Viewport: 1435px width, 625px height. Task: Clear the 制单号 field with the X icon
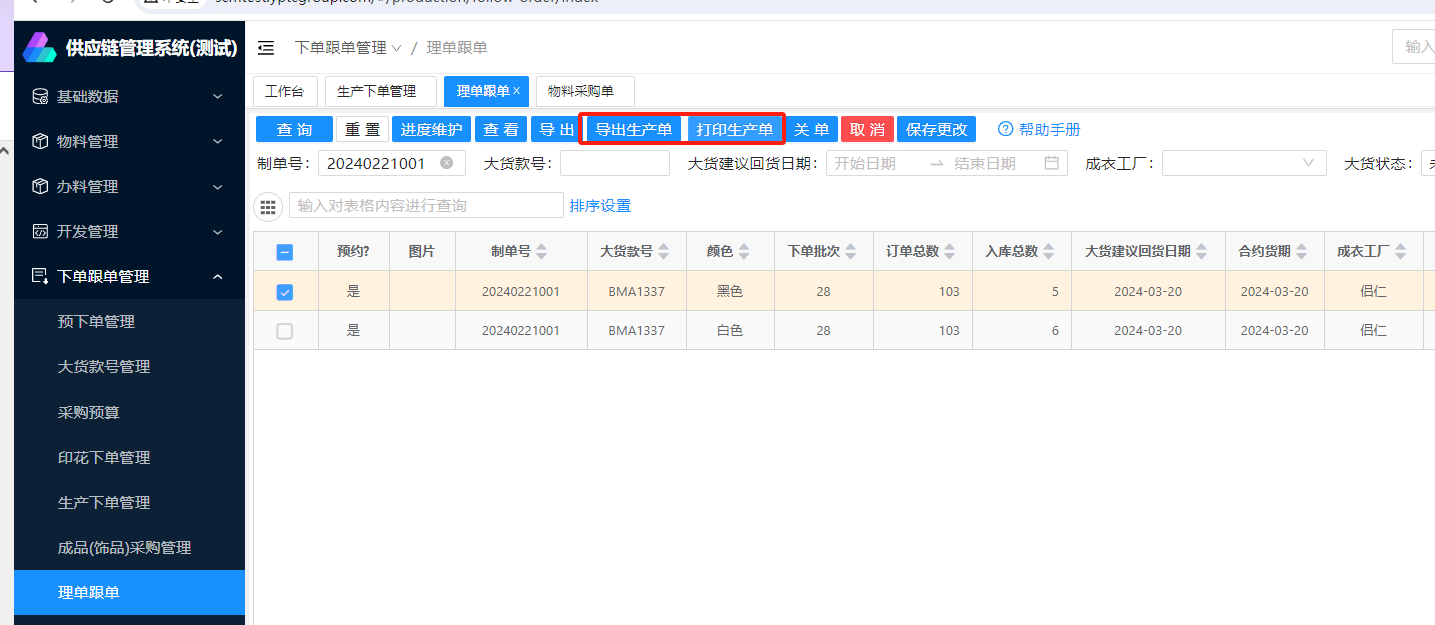(446, 163)
